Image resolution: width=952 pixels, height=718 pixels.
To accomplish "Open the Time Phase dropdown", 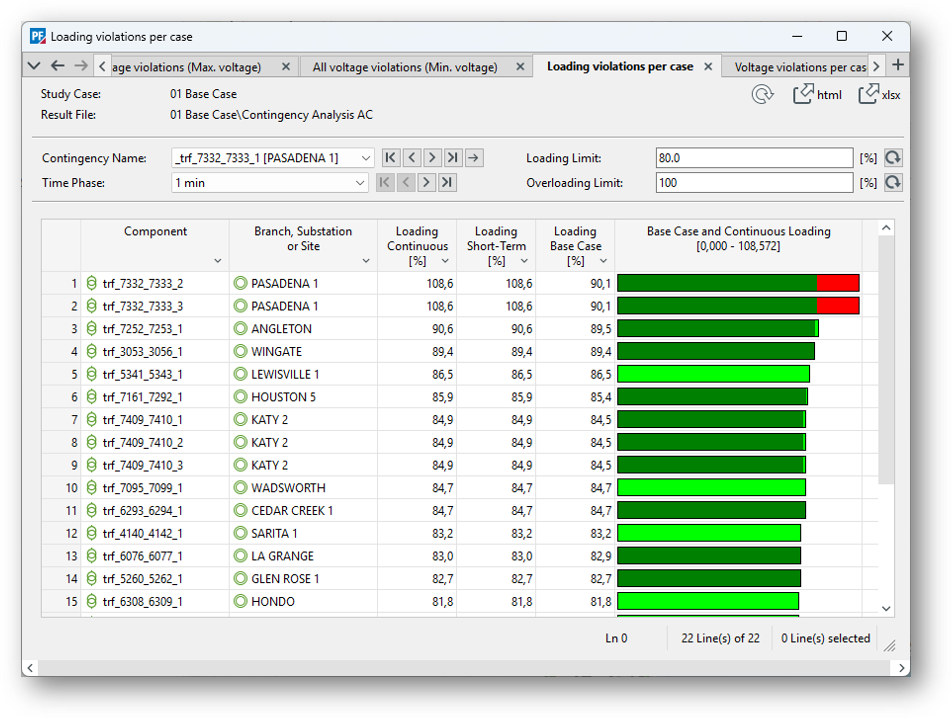I will (360, 183).
